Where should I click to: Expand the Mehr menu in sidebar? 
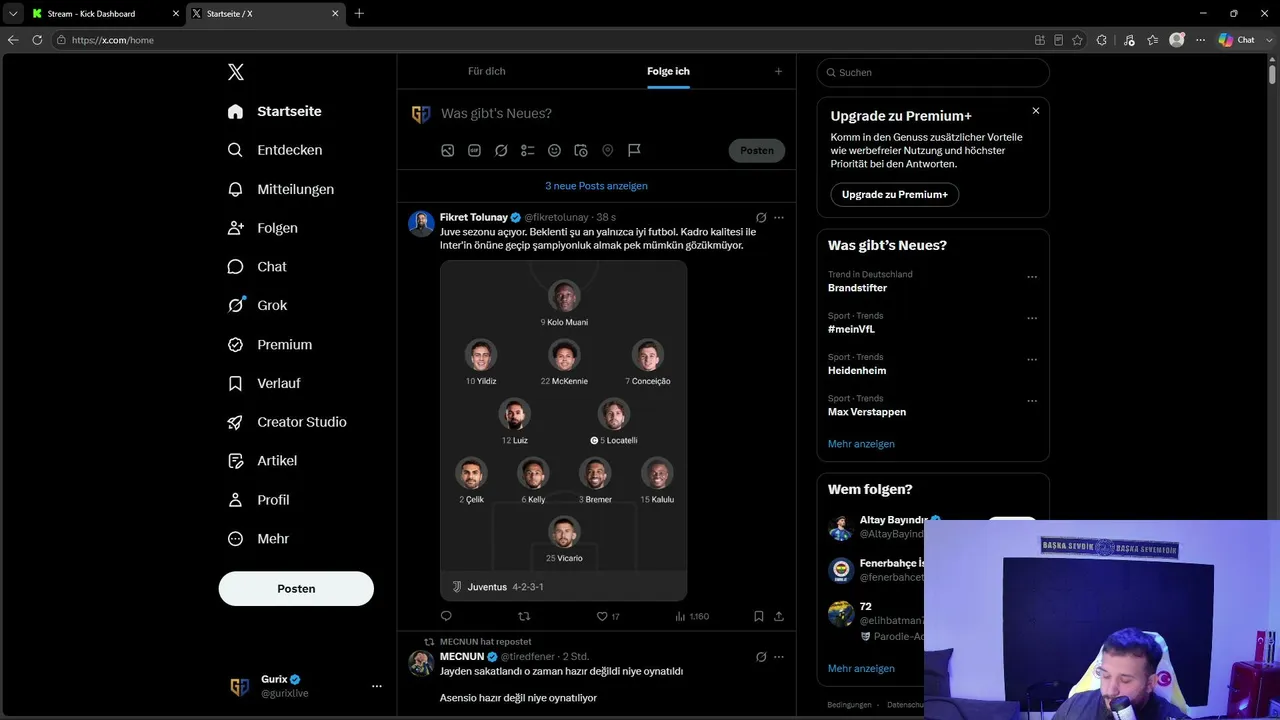click(x=258, y=539)
